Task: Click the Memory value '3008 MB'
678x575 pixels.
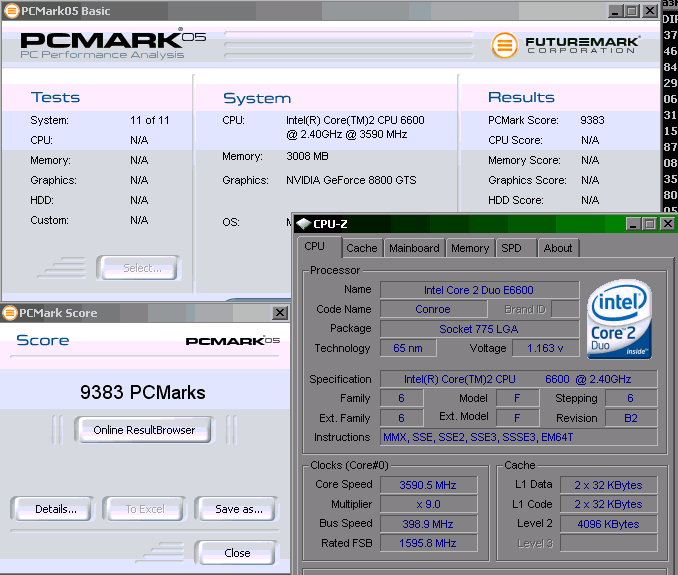Action: 307,156
